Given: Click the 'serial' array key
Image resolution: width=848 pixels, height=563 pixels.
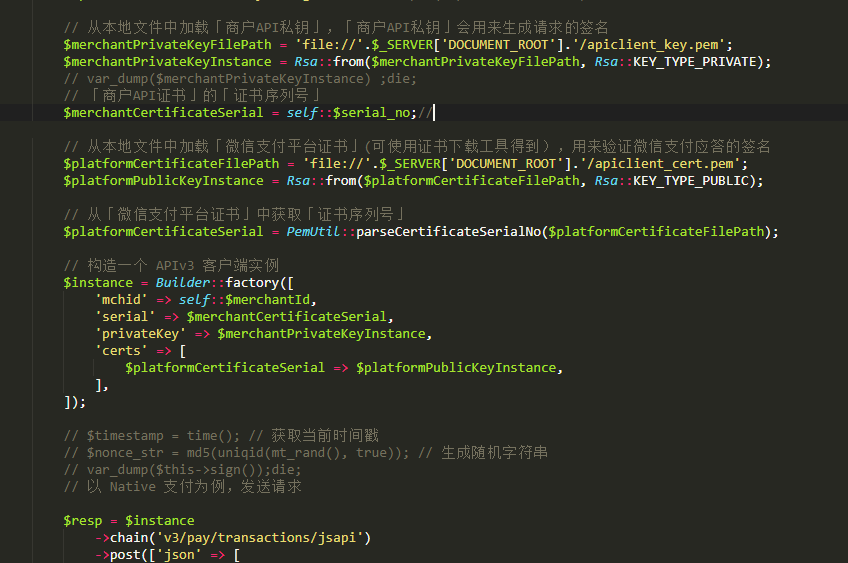Looking at the screenshot, I should coord(125,316).
